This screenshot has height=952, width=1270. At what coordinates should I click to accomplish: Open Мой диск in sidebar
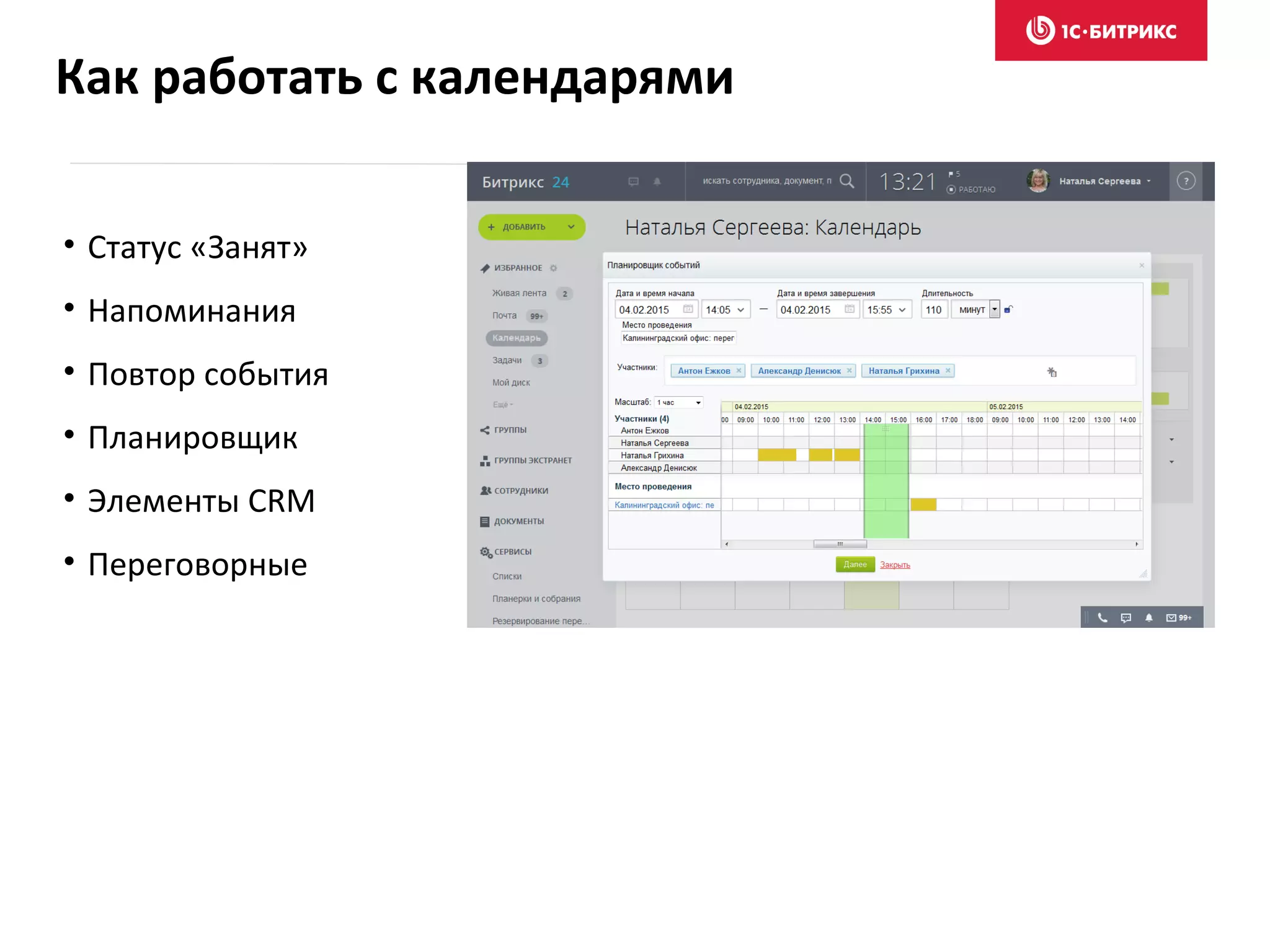[x=511, y=382]
